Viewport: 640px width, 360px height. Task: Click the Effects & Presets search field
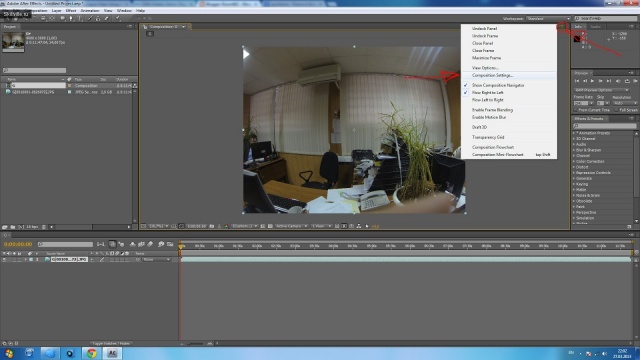pyautogui.click(x=604, y=126)
